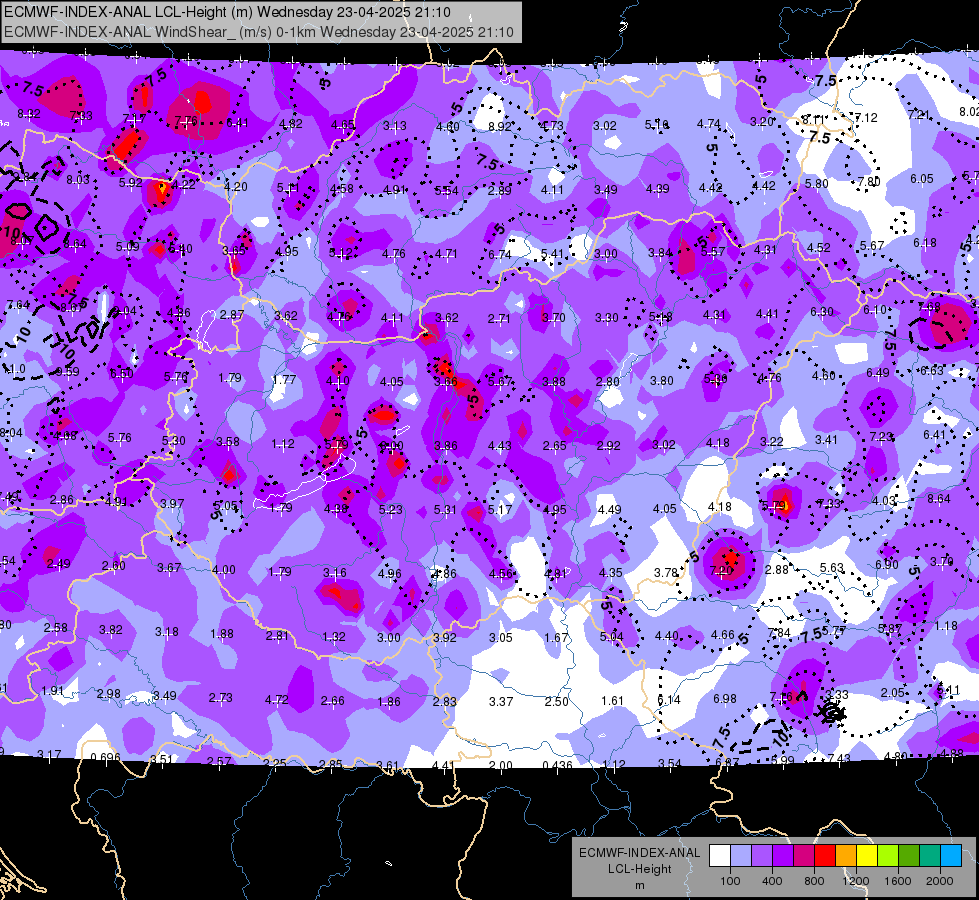Click the grid value 7.76
Viewport: 979px width, 900px height.
click(x=186, y=121)
